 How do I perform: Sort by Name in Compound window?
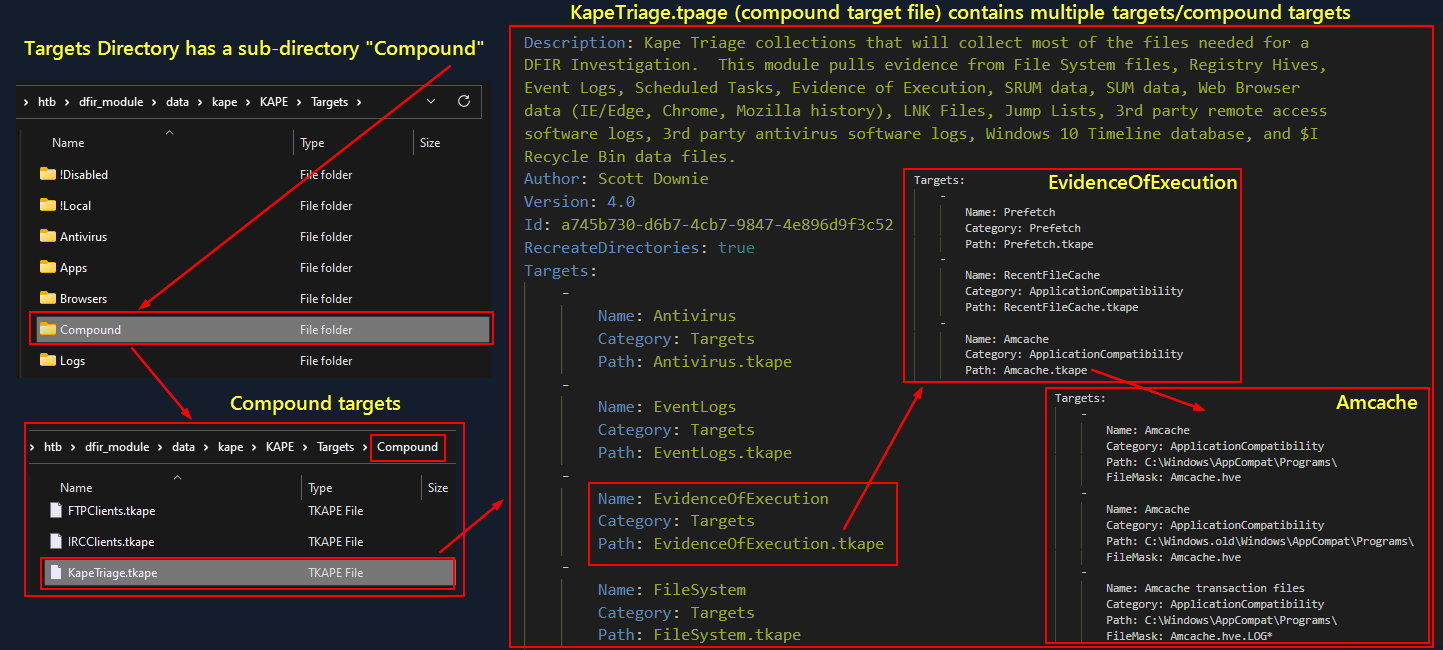click(76, 488)
